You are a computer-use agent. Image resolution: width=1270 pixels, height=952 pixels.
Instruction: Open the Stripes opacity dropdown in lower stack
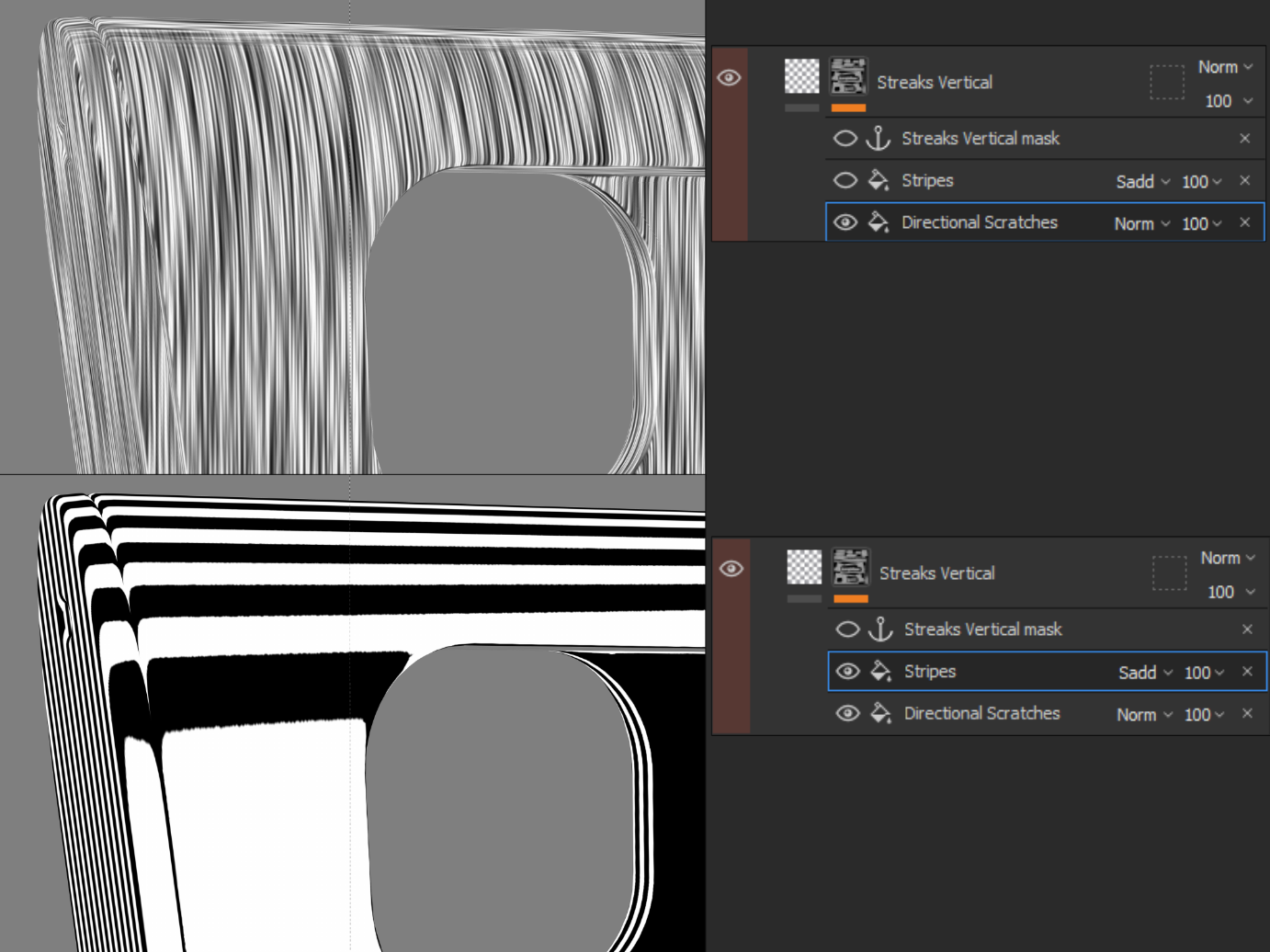(x=1205, y=673)
